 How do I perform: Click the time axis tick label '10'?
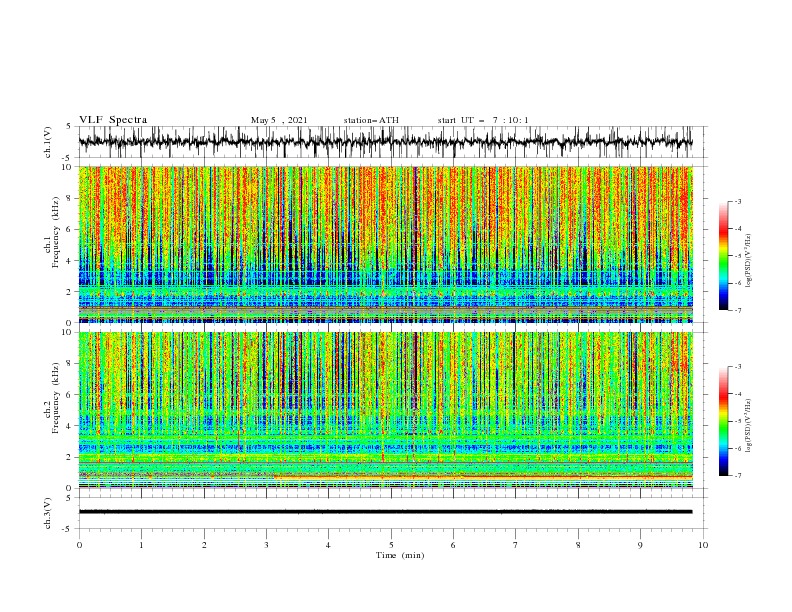703,545
